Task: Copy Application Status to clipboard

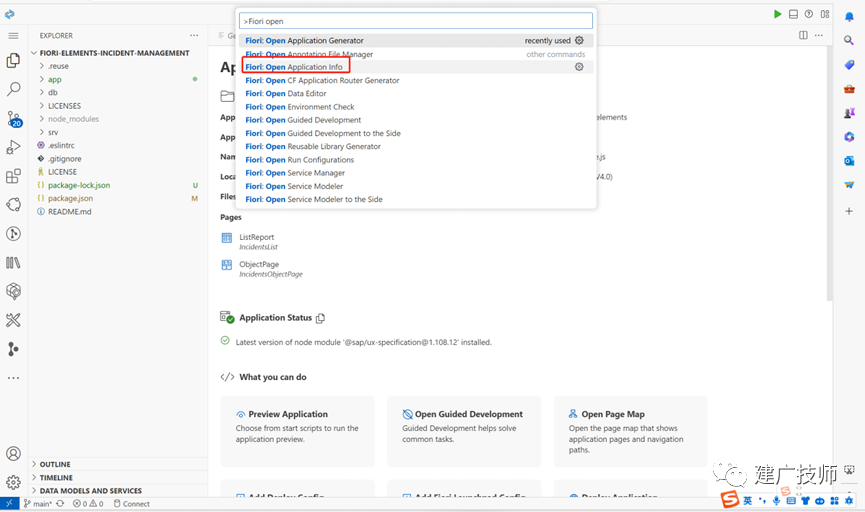Action: [321, 318]
